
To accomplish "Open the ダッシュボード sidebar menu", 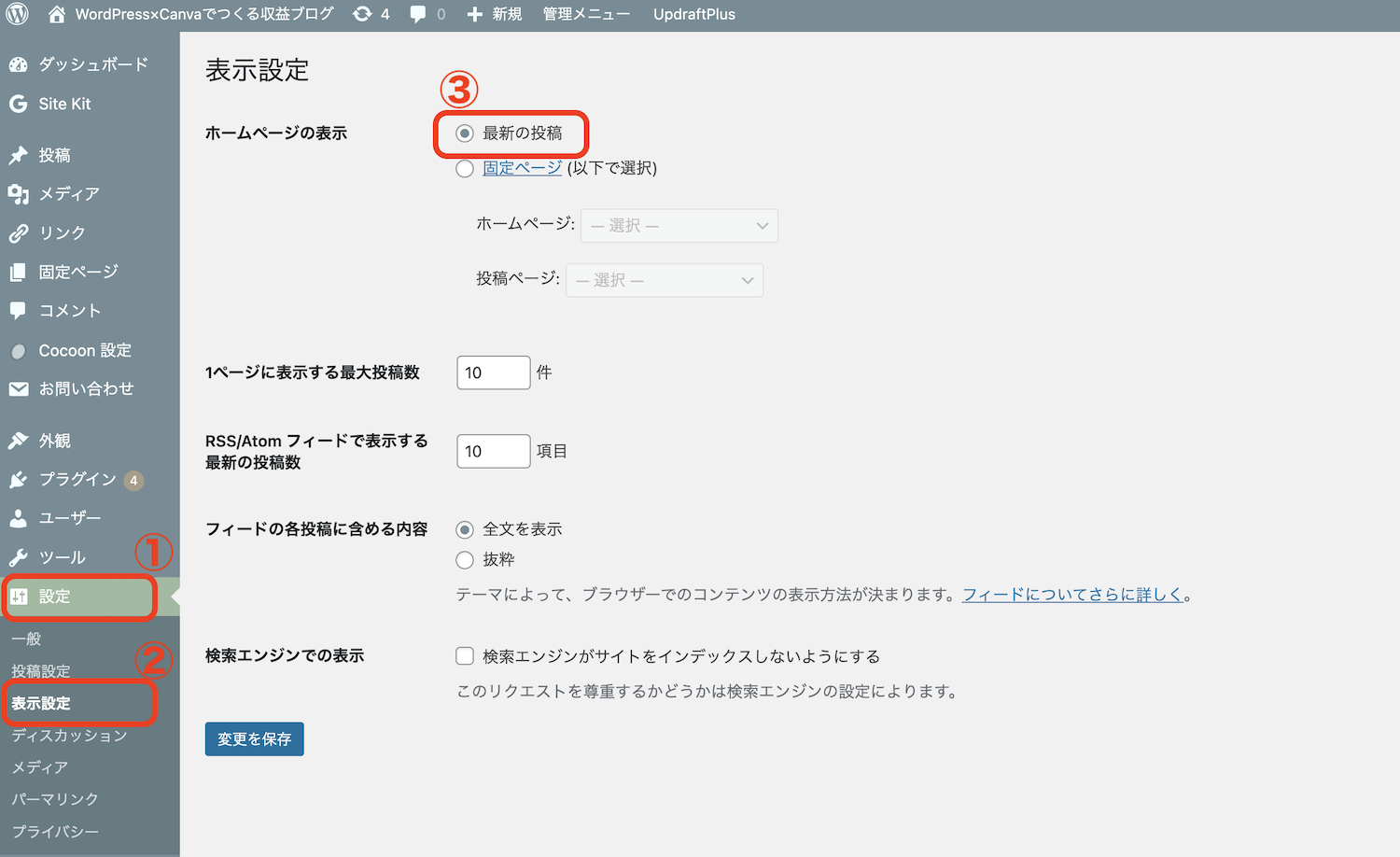I will [x=91, y=64].
